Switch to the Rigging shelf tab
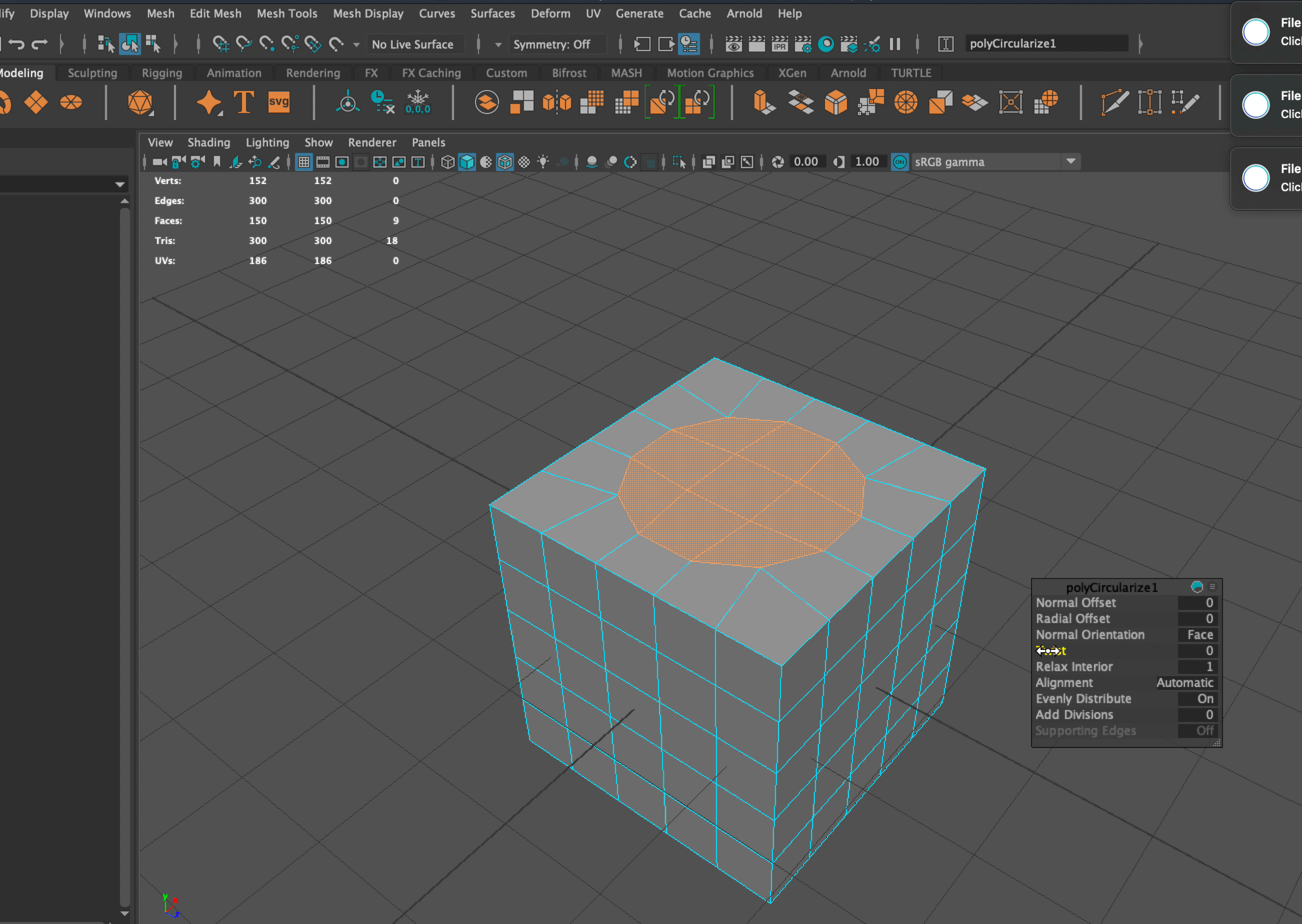This screenshot has height=924, width=1302. [x=162, y=73]
